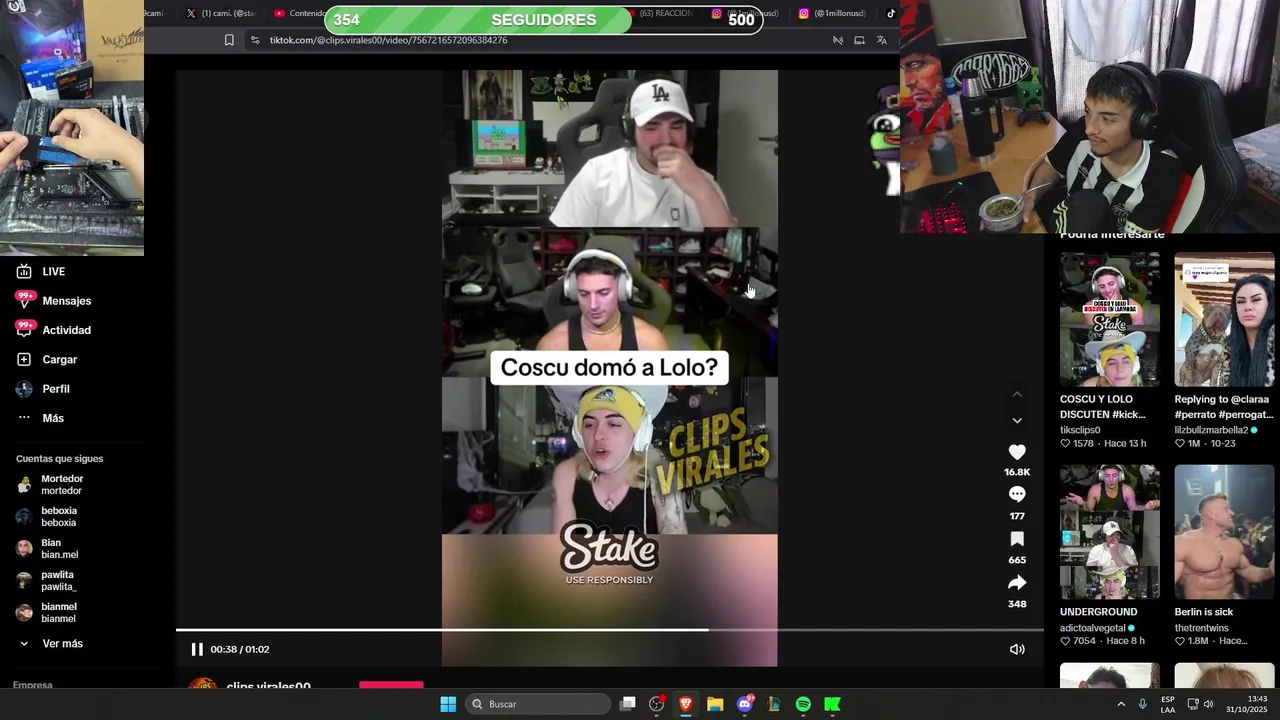Screen dimensions: 1280x720
Task: Open Berlin is sick video thumbnail
Action: coord(1224,532)
